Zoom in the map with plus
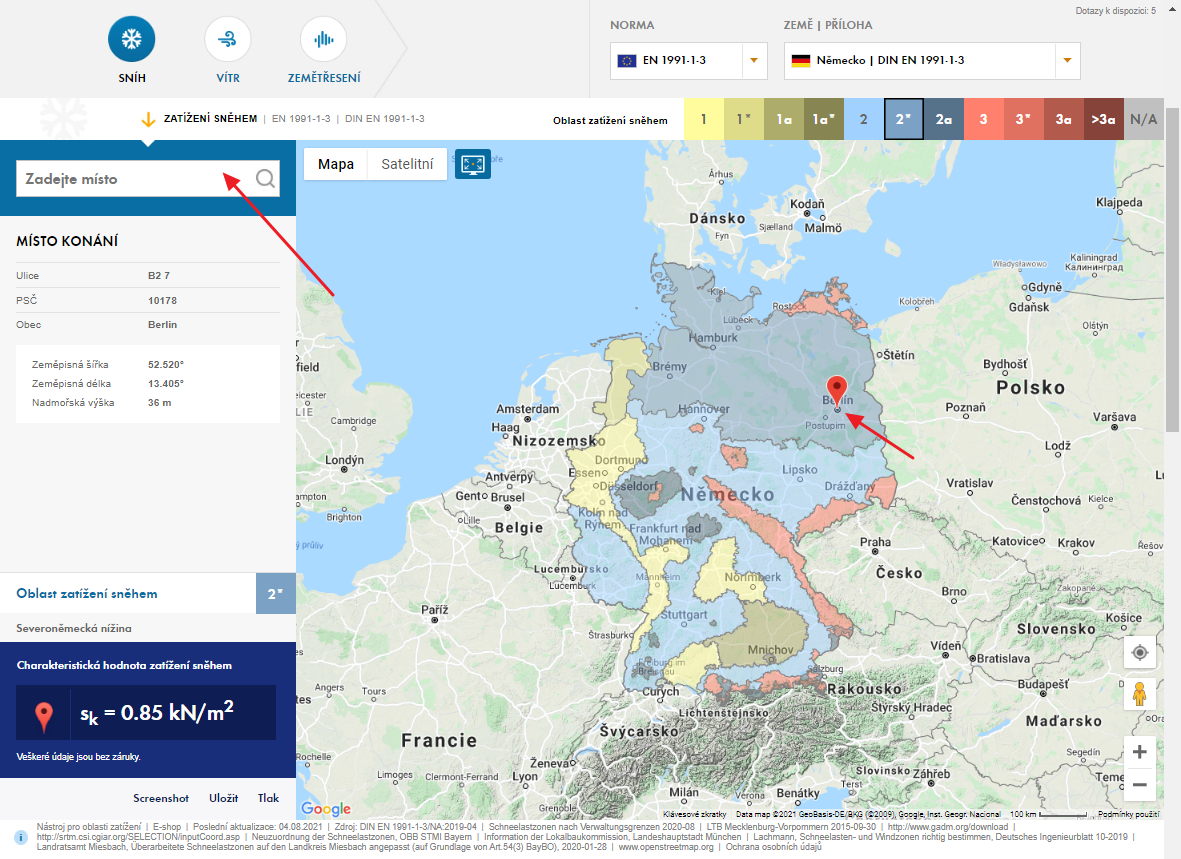The width and height of the screenshot is (1181, 859). [x=1140, y=751]
